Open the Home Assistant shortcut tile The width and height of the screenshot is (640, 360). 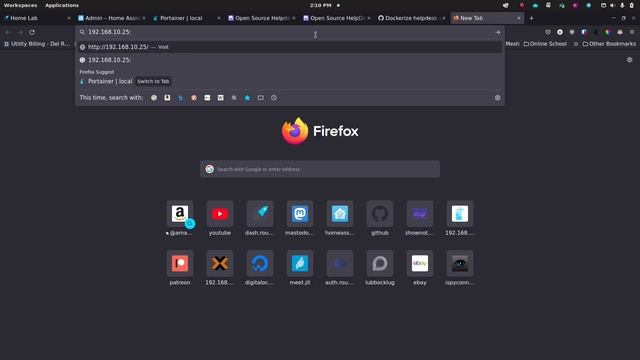point(340,214)
